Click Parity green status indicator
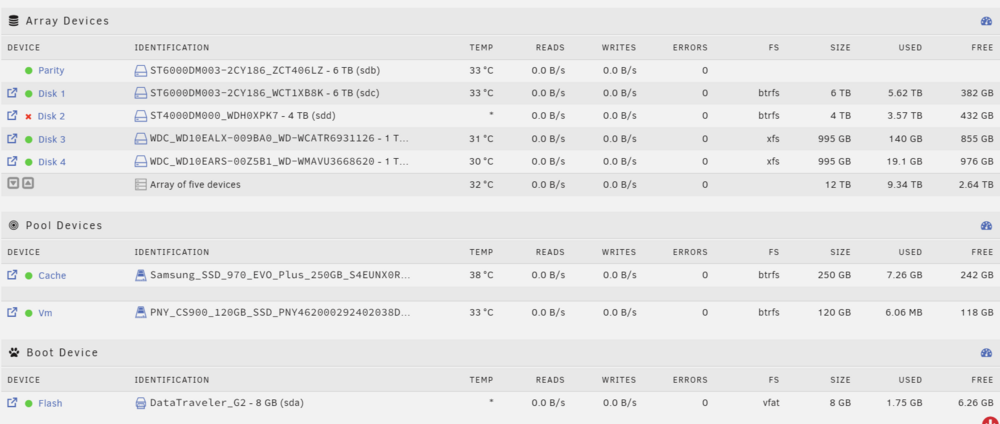This screenshot has width=1000, height=424. (29, 71)
